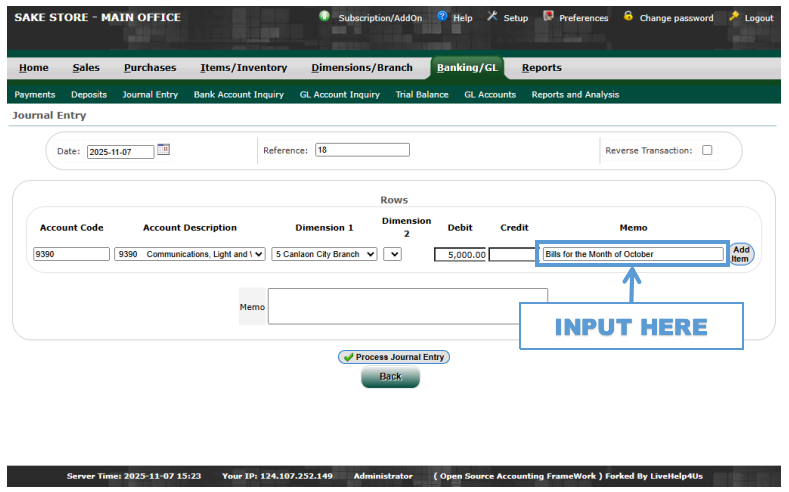789x492 pixels.
Task: Click into the Debit amount field
Action: click(x=460, y=255)
